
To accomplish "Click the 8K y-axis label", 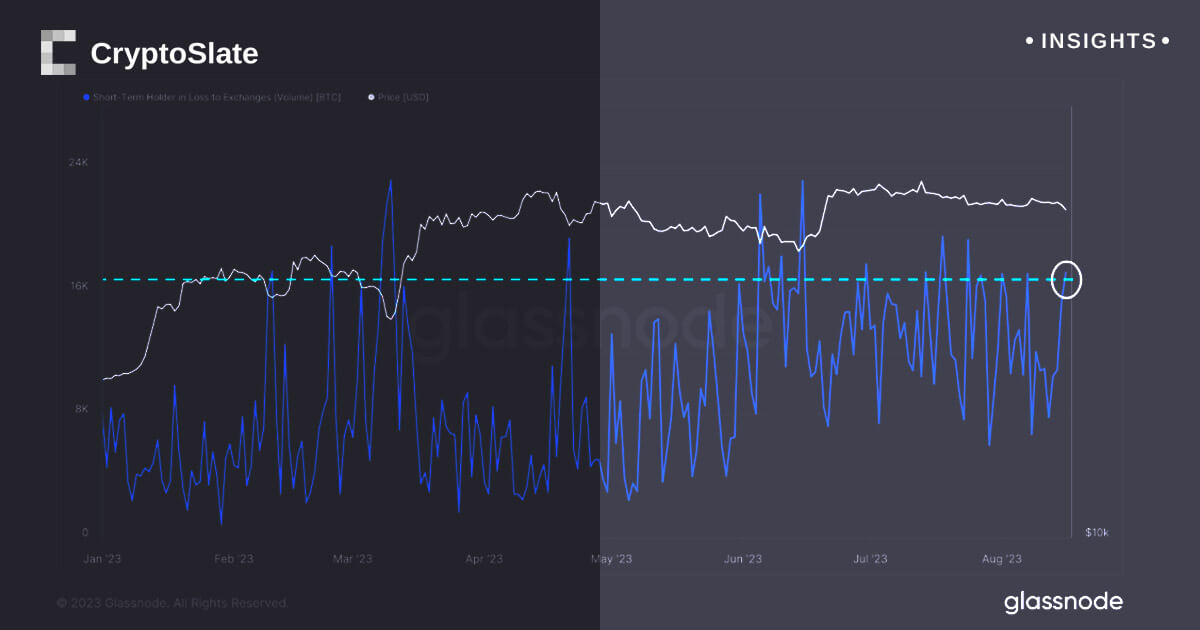I will pyautogui.click(x=81, y=409).
